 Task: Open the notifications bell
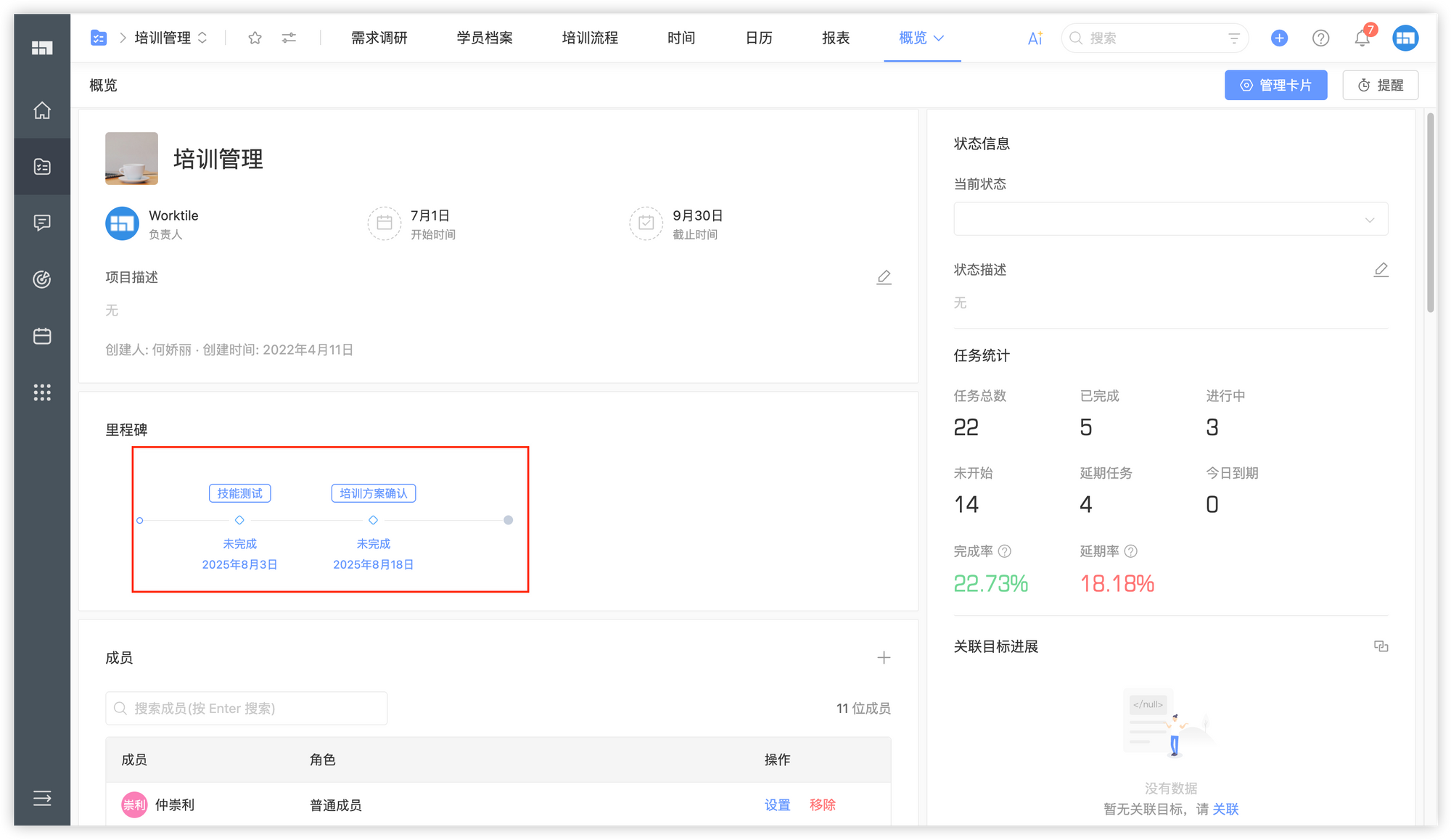(x=1362, y=38)
